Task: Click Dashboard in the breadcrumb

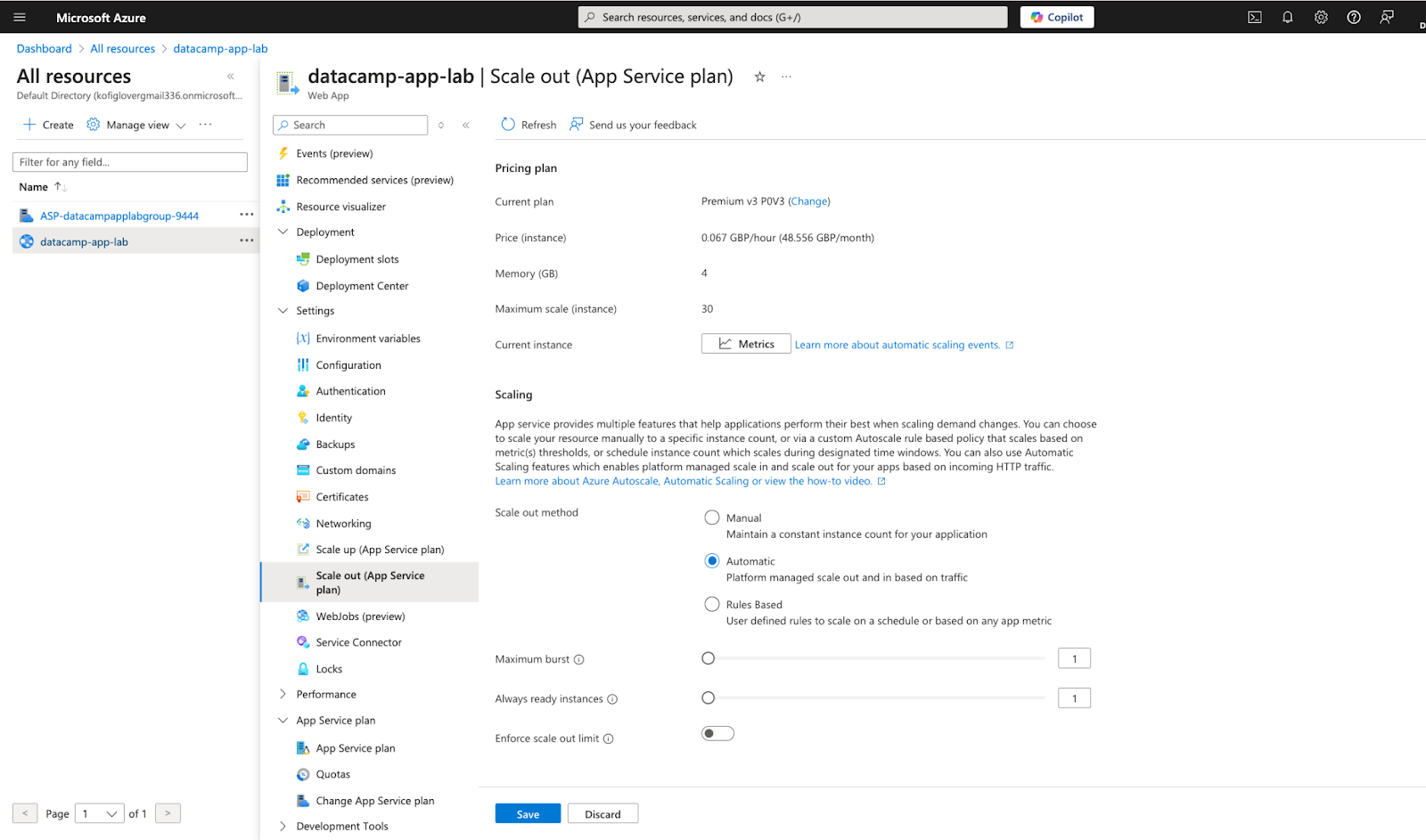Action: tap(44, 49)
